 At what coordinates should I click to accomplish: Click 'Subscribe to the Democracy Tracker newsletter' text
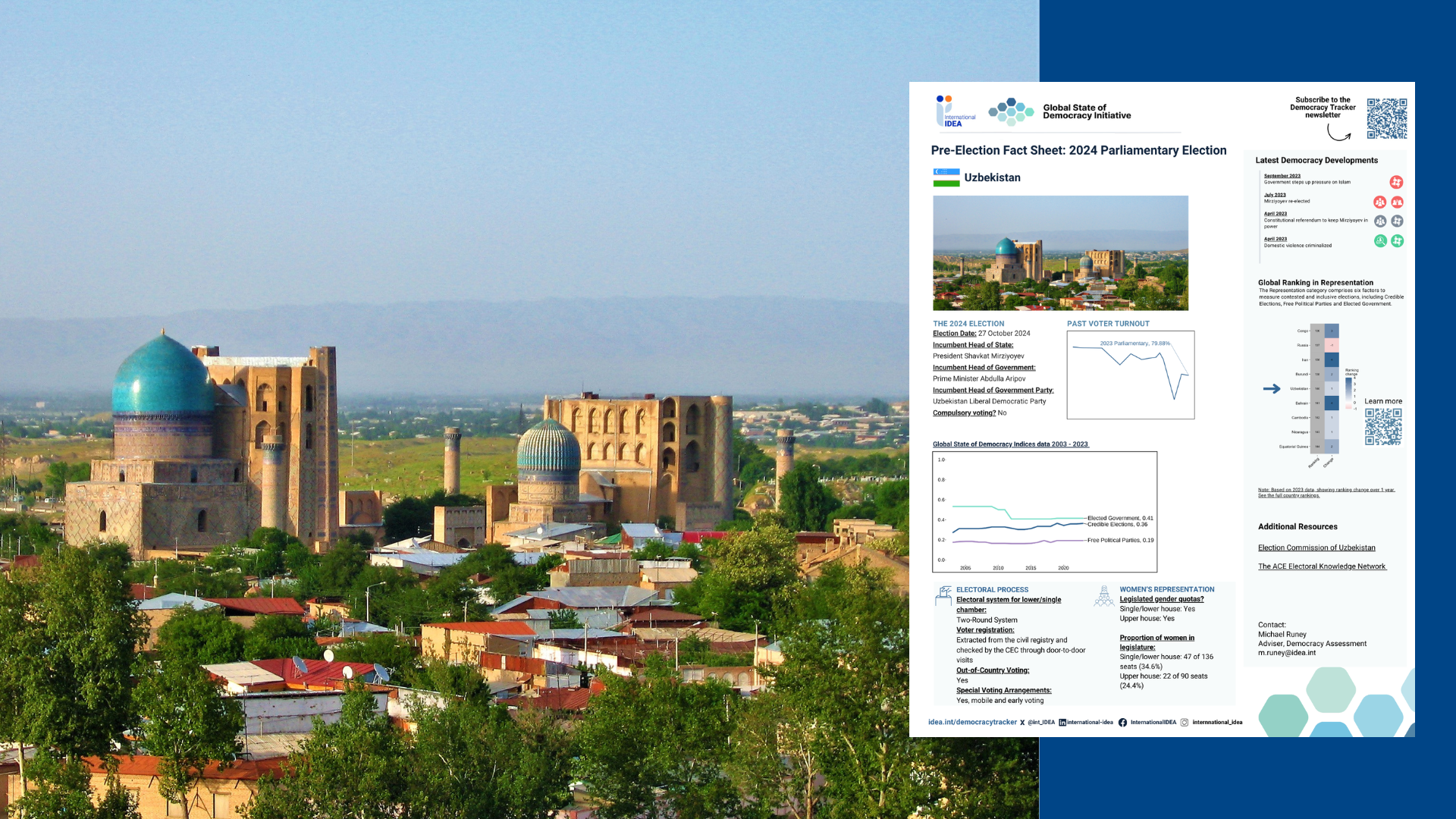pos(1323,107)
